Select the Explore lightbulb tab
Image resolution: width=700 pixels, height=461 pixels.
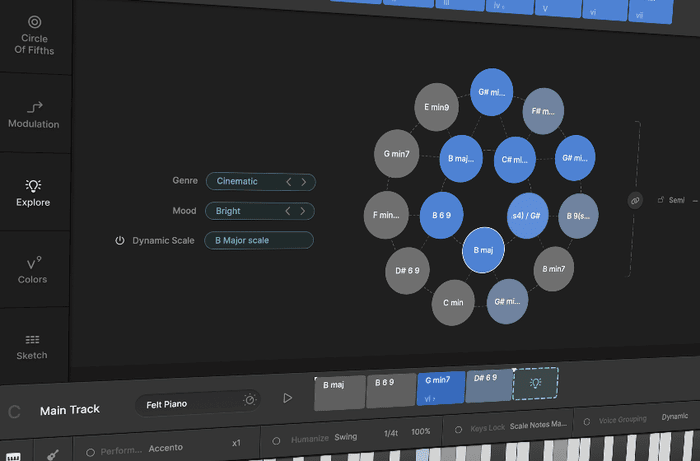click(x=33, y=192)
